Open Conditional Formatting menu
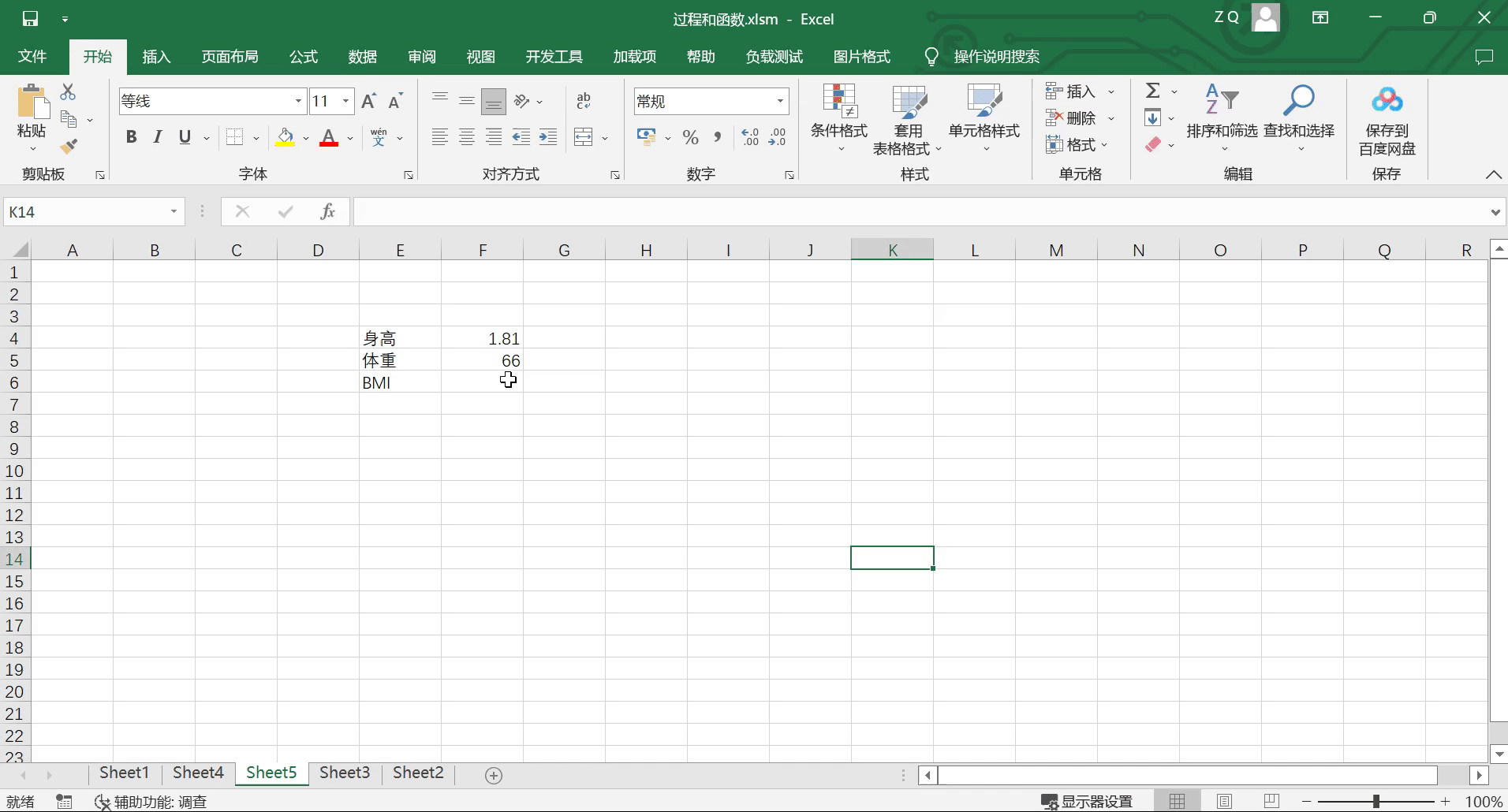Screen dimensions: 1508x812 pyautogui.click(x=839, y=118)
